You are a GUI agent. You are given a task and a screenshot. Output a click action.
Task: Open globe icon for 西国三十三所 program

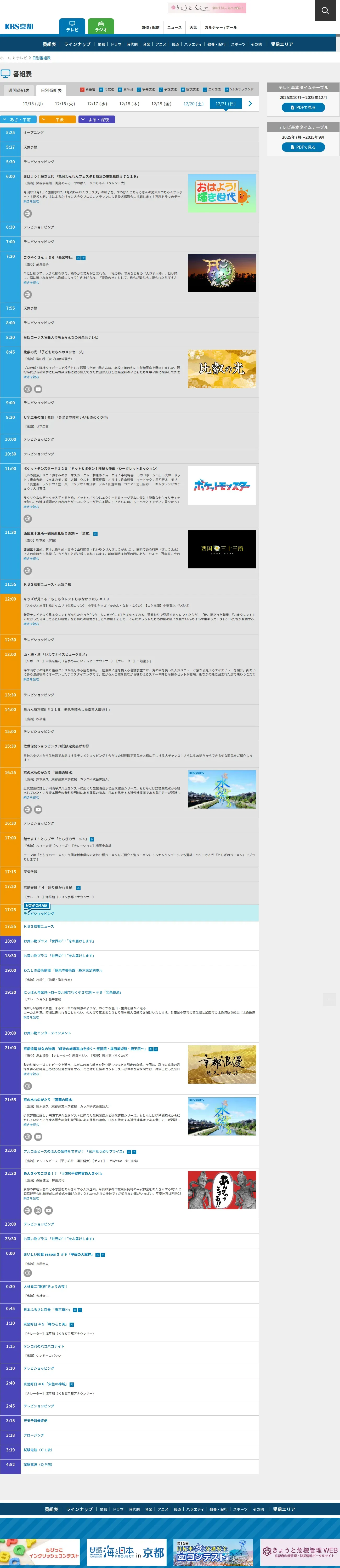(x=27, y=571)
